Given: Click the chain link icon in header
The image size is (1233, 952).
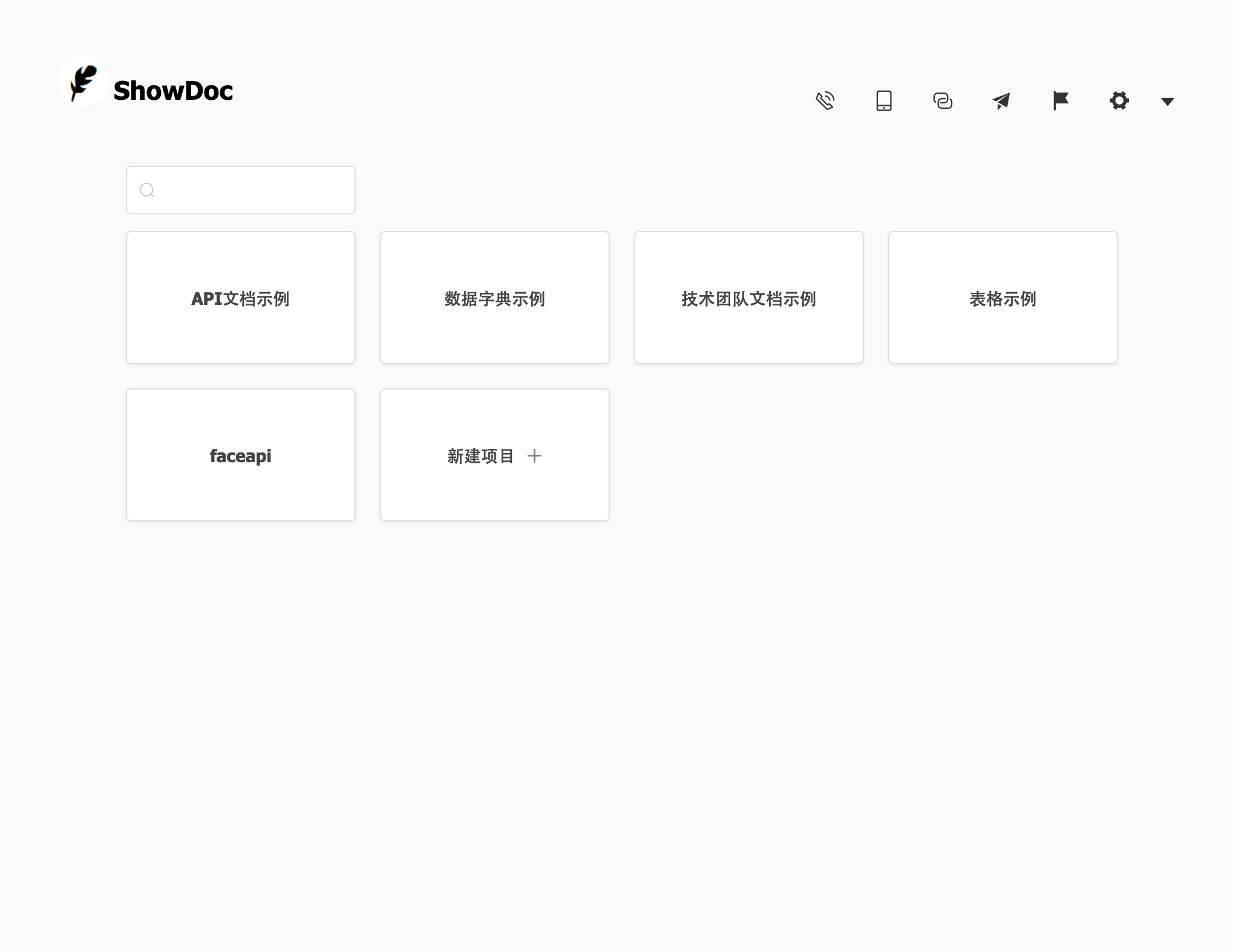Looking at the screenshot, I should pos(943,100).
